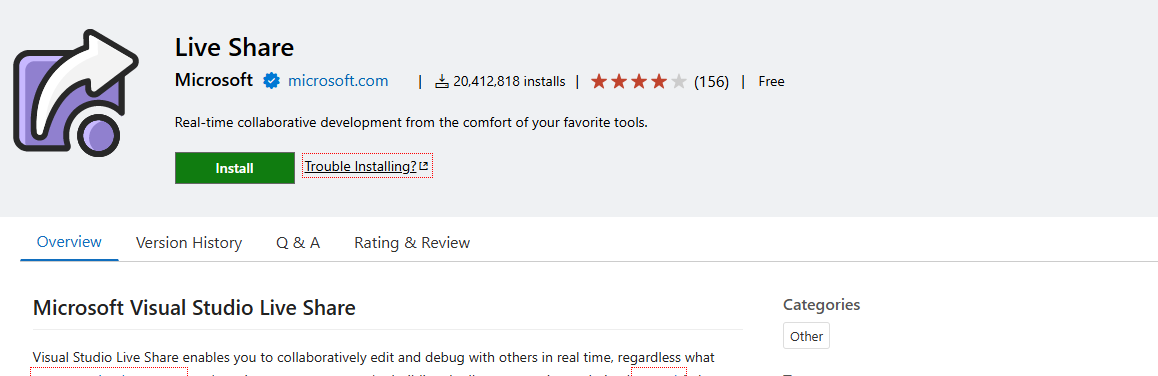Switch to the Version History tab
Viewport: 1158px width, 376px height.
[x=189, y=242]
